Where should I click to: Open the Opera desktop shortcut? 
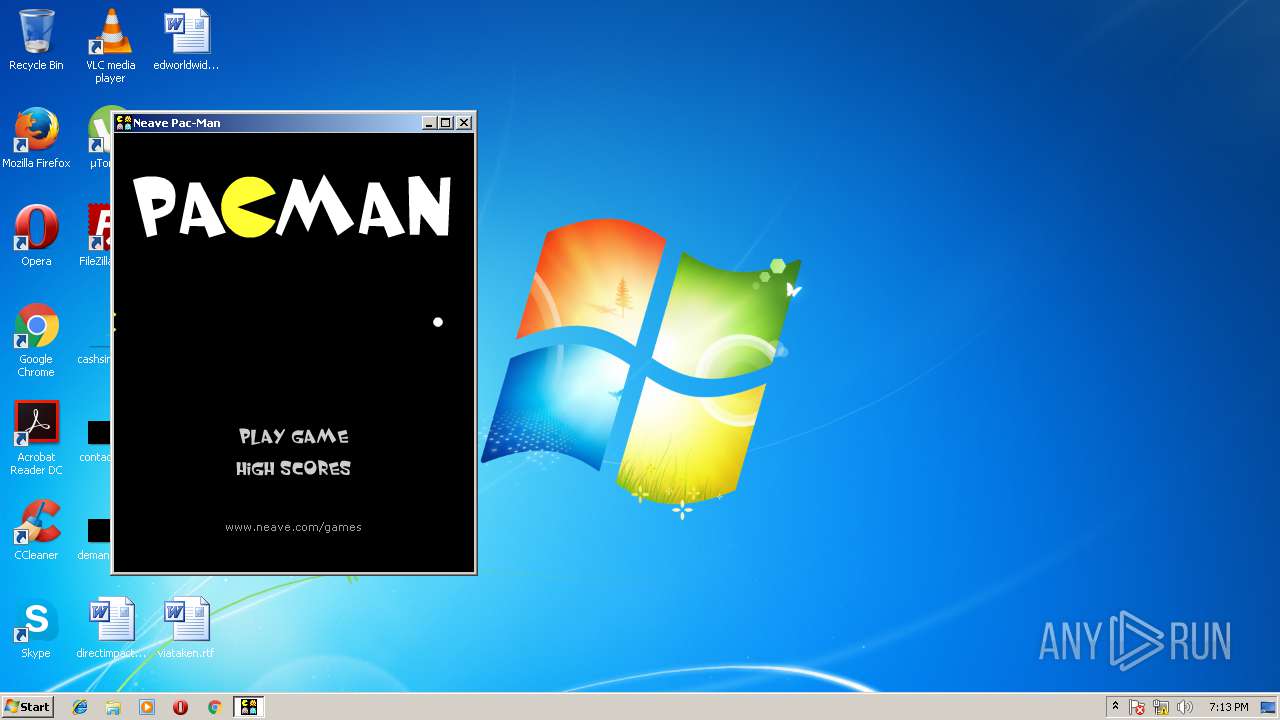tap(36, 236)
